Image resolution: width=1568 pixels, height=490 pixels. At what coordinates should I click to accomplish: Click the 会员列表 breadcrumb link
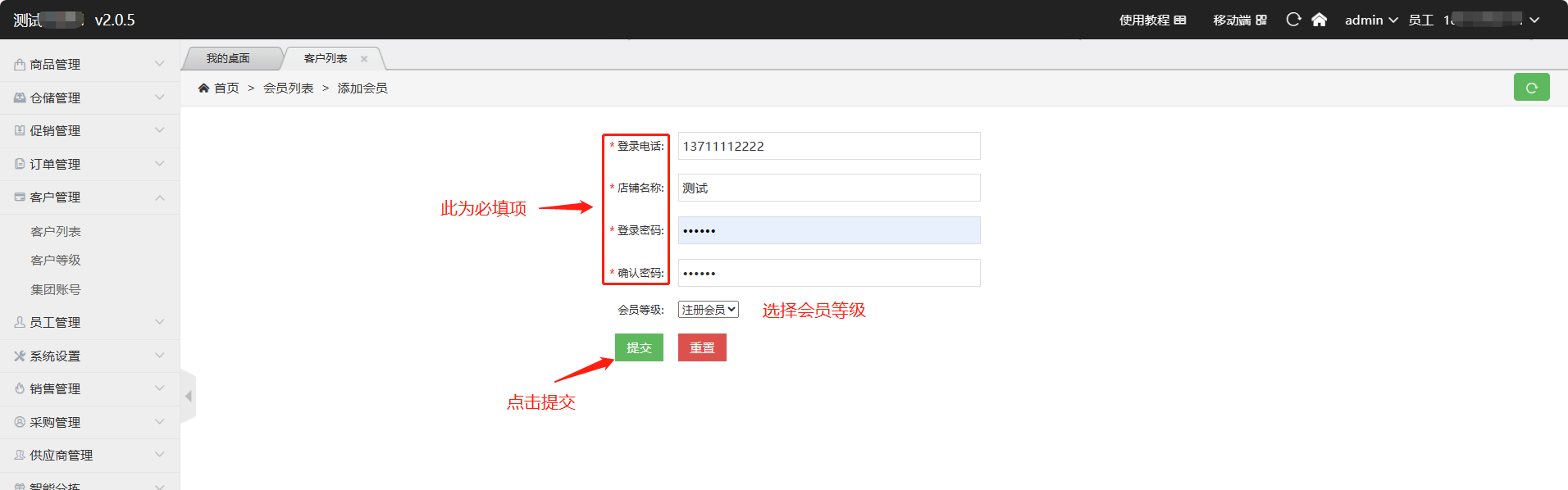288,88
